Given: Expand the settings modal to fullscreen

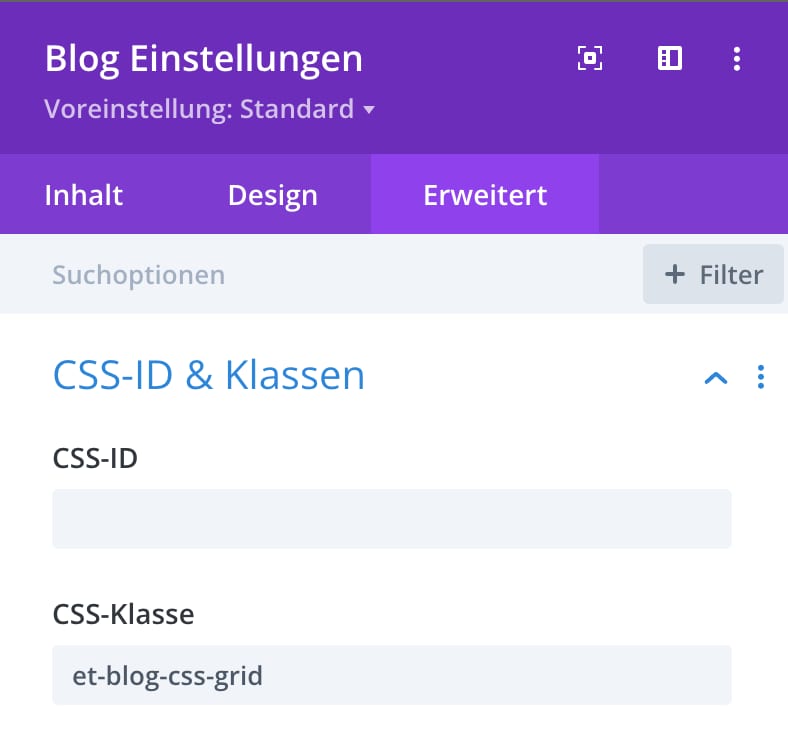Looking at the screenshot, I should (x=590, y=58).
